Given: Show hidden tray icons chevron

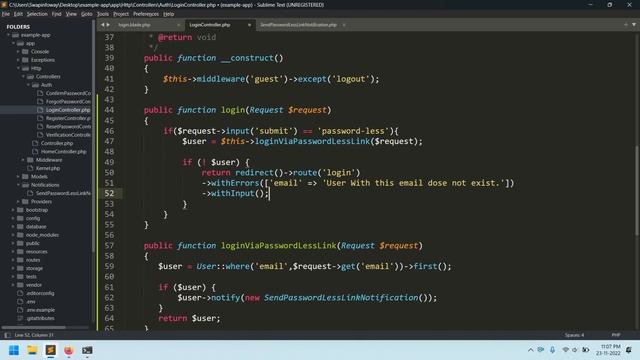Looking at the screenshot, I should (x=531, y=350).
